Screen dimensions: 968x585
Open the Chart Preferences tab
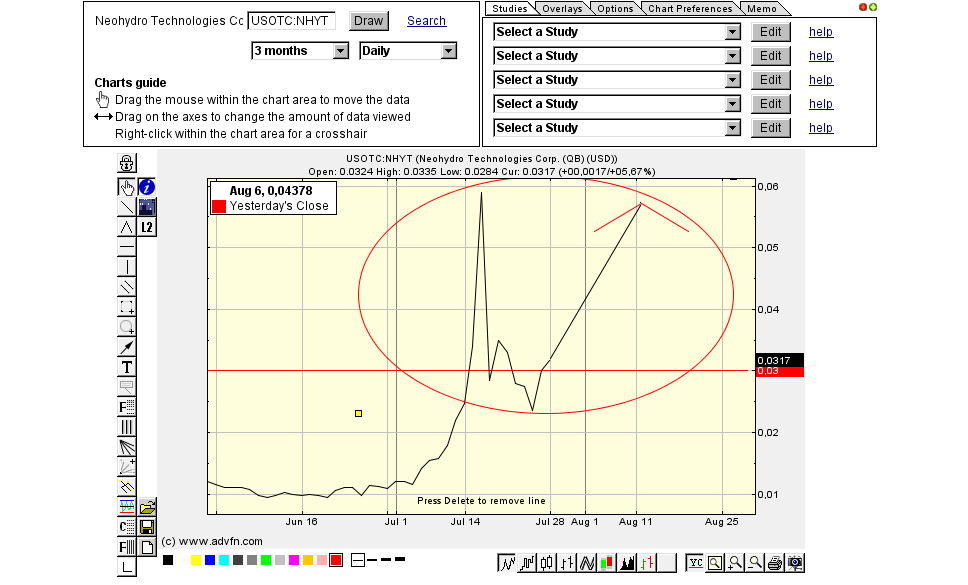point(690,9)
